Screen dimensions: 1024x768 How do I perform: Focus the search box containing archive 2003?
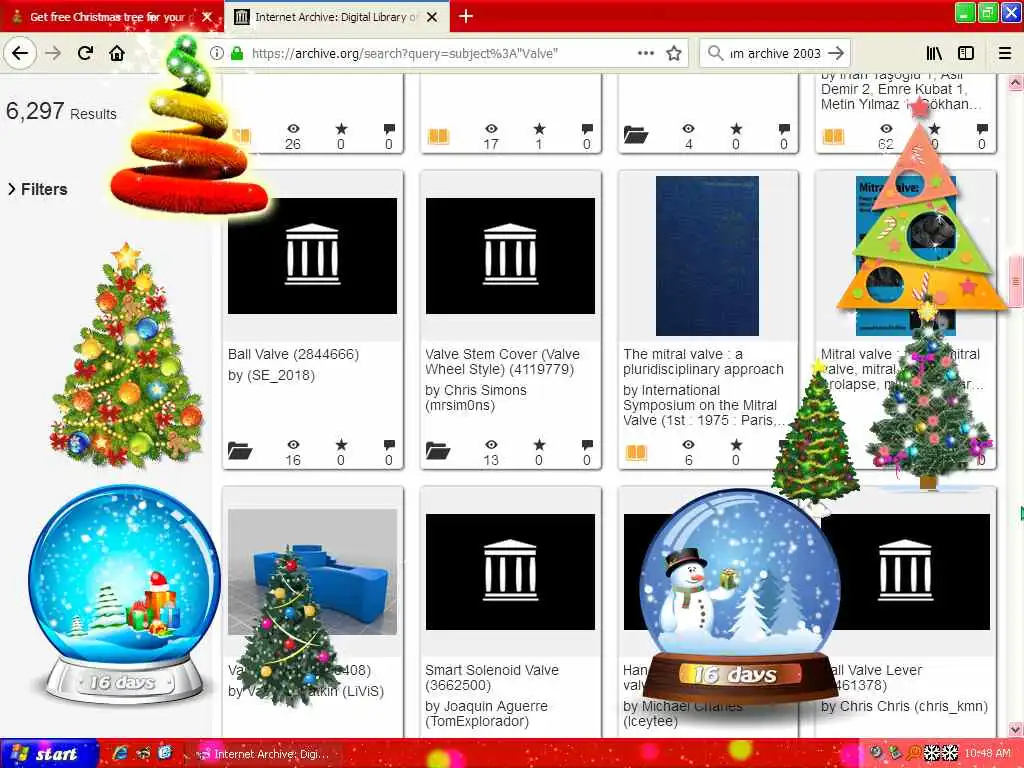coord(775,53)
